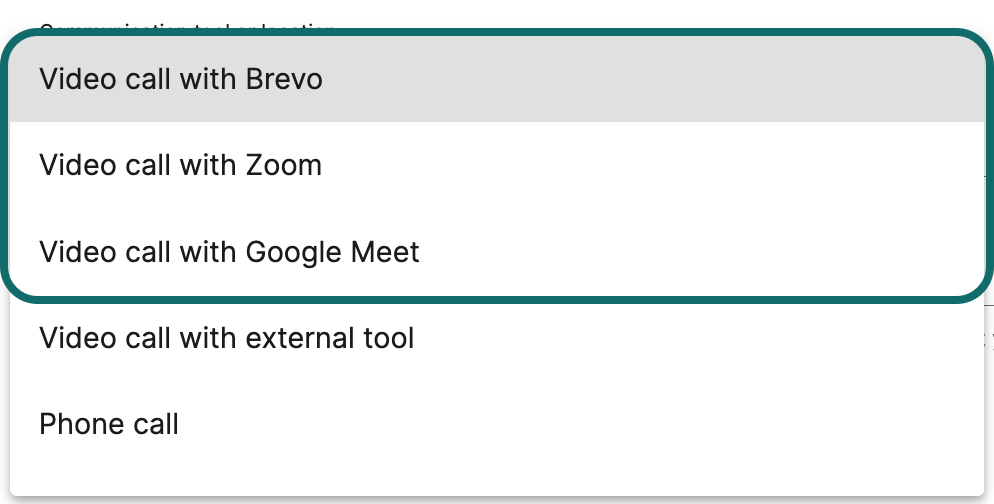Image resolution: width=994 pixels, height=504 pixels.
Task: Set communication tool to Google Meet
Action: pos(229,251)
